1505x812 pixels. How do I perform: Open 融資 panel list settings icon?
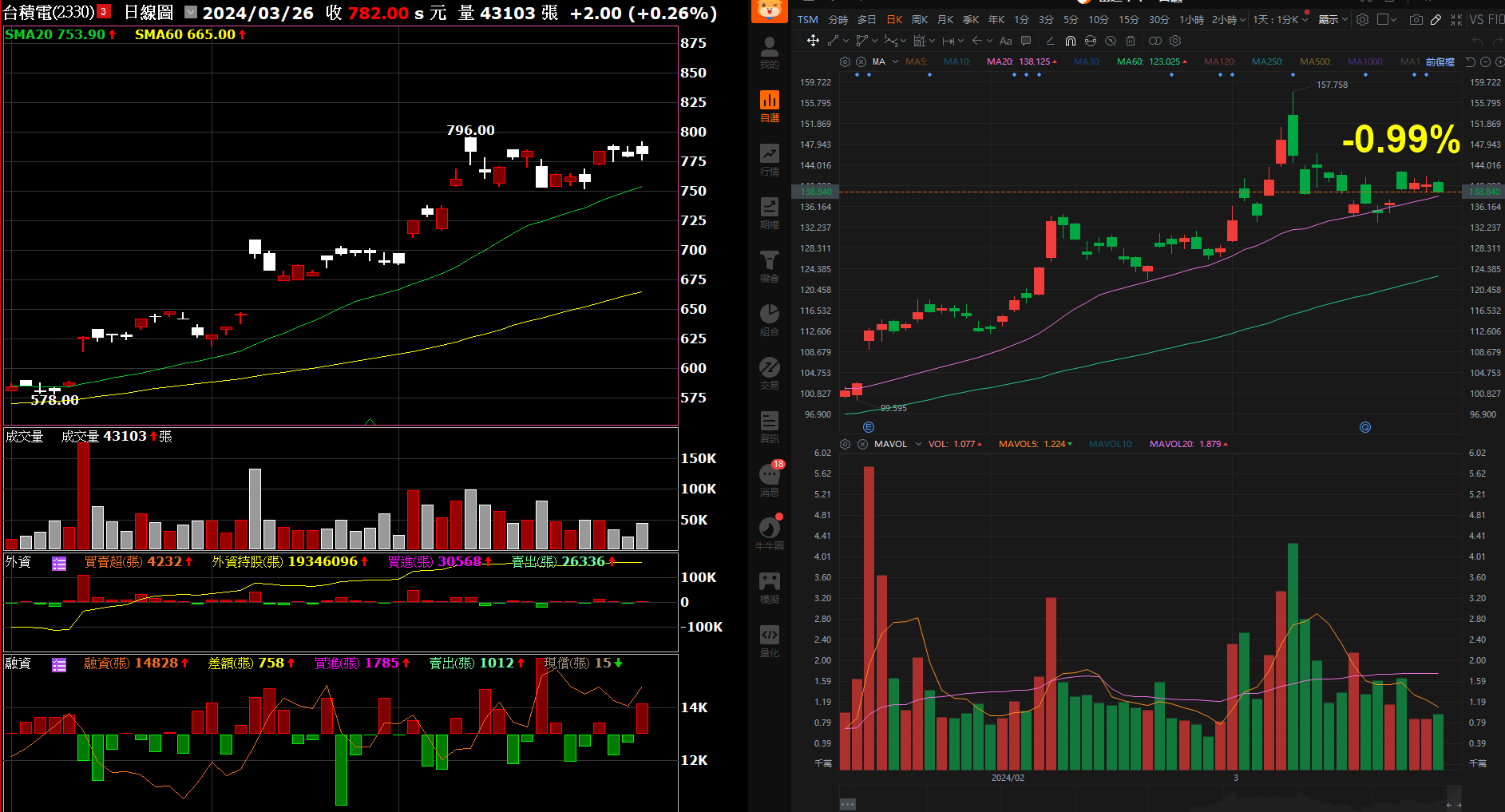(59, 664)
